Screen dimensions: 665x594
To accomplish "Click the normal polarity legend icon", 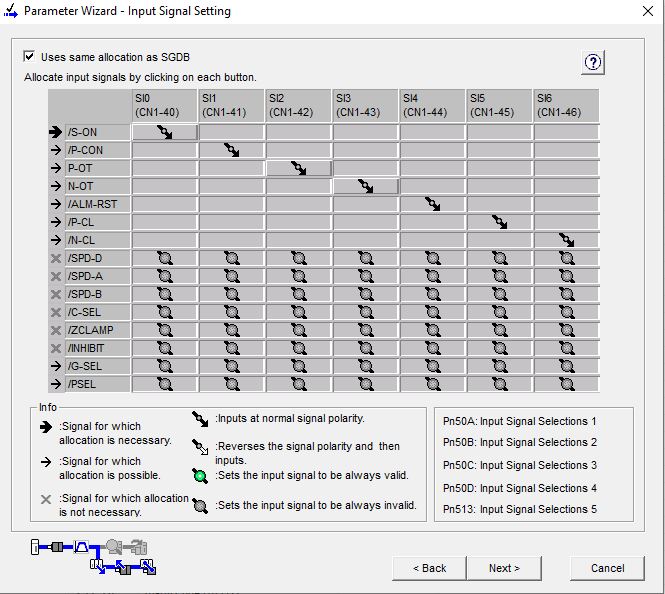I will [x=200, y=418].
